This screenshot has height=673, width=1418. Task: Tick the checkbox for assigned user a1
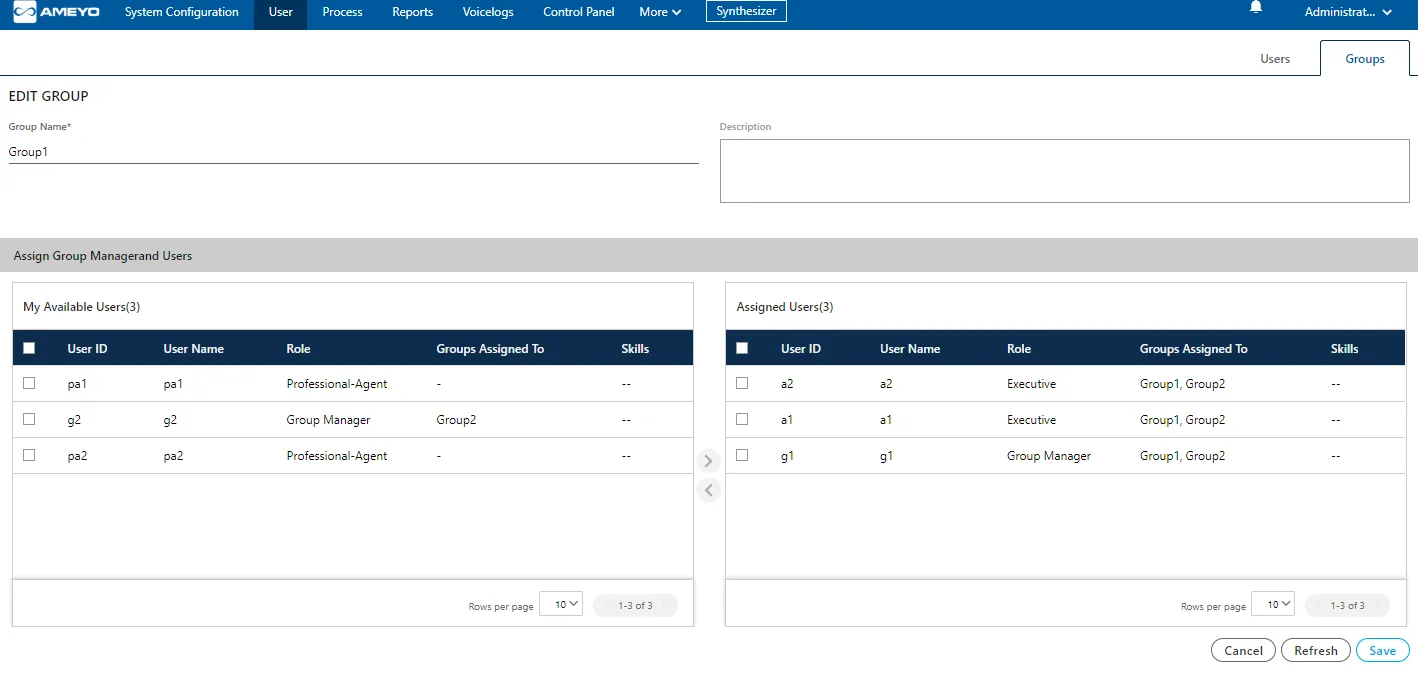pos(742,419)
